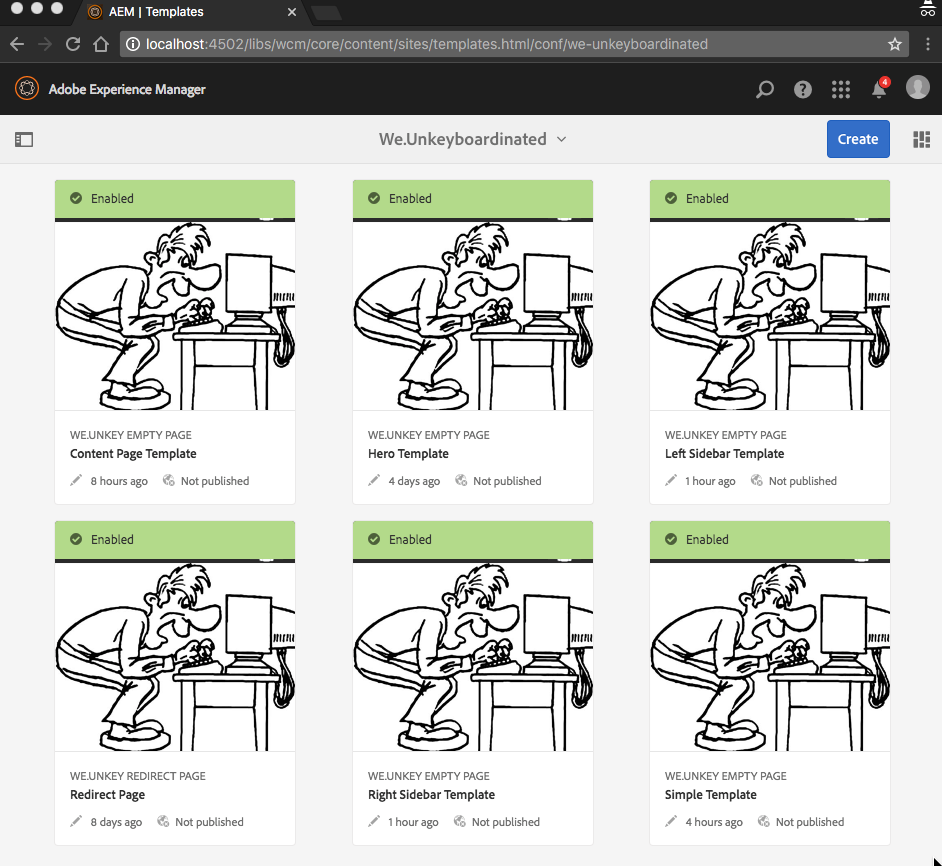Open the Redirect Page thumbnail
This screenshot has width=942, height=866.
[175, 656]
